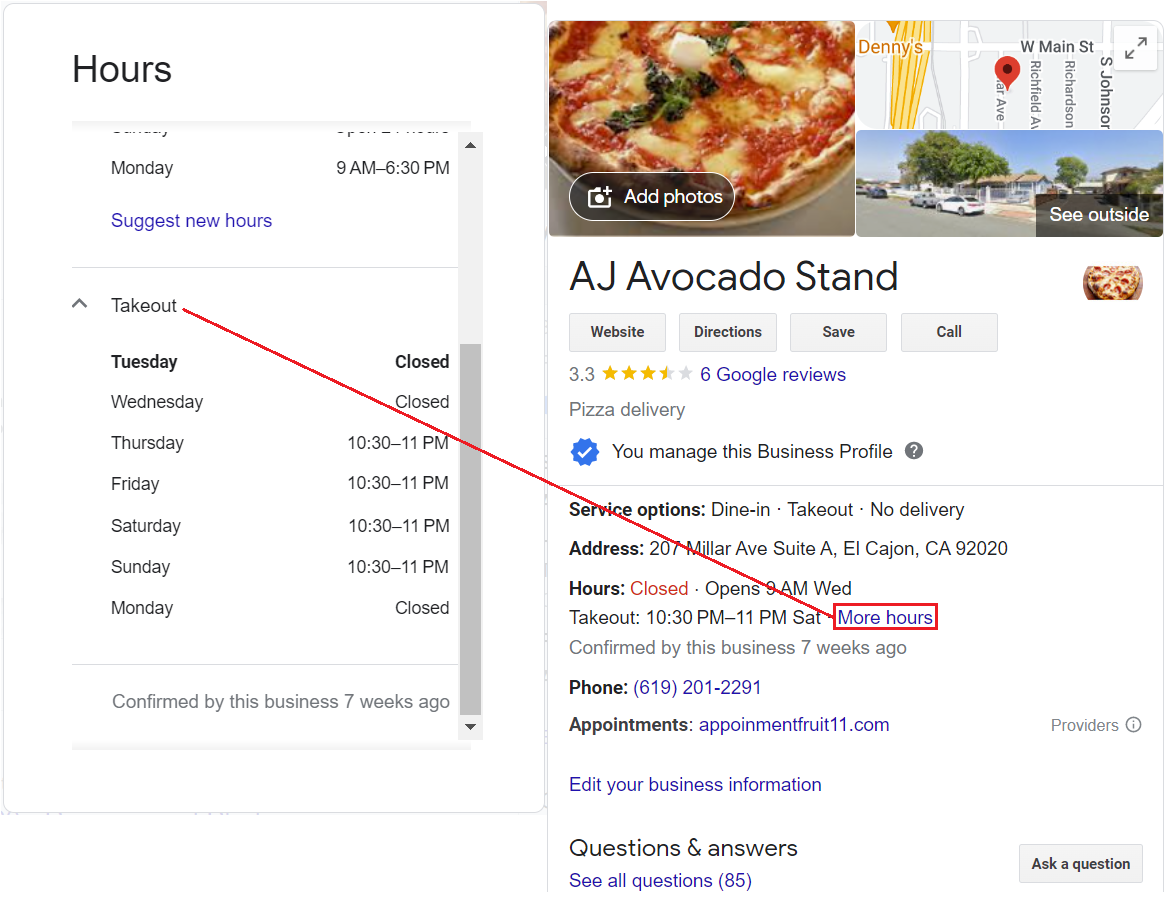
Task: Click the scrollbar down arrow in Hours panel
Action: (470, 727)
